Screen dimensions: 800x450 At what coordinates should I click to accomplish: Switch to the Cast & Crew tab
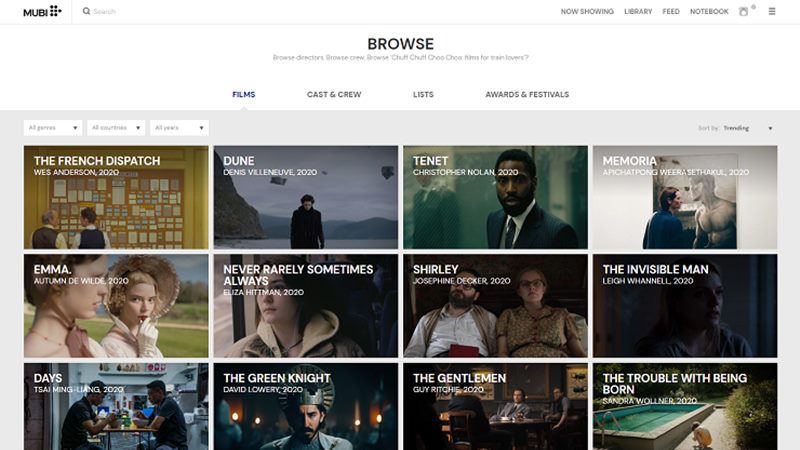(334, 94)
